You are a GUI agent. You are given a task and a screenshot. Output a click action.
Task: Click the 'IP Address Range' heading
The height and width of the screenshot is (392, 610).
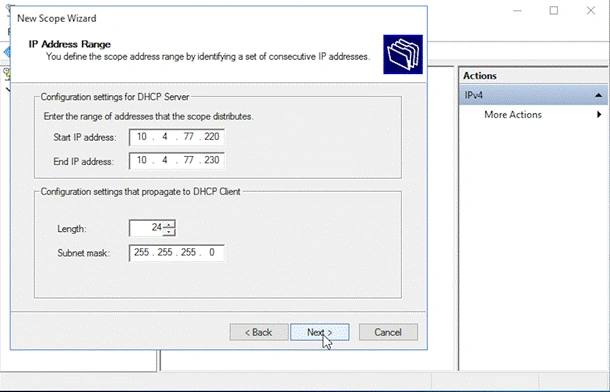70,44
